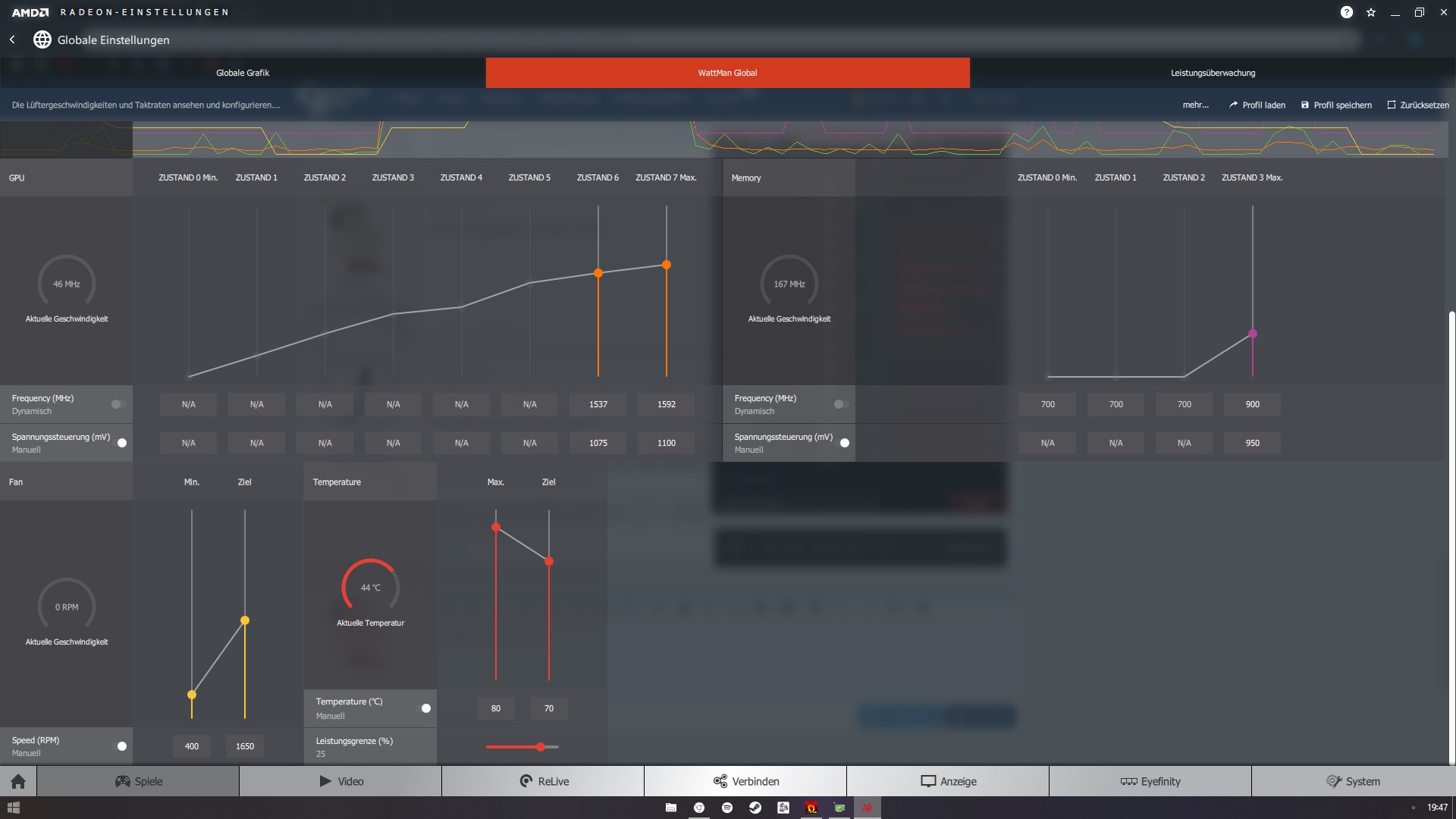Click the favorites star icon in titlebar

[x=1371, y=11]
